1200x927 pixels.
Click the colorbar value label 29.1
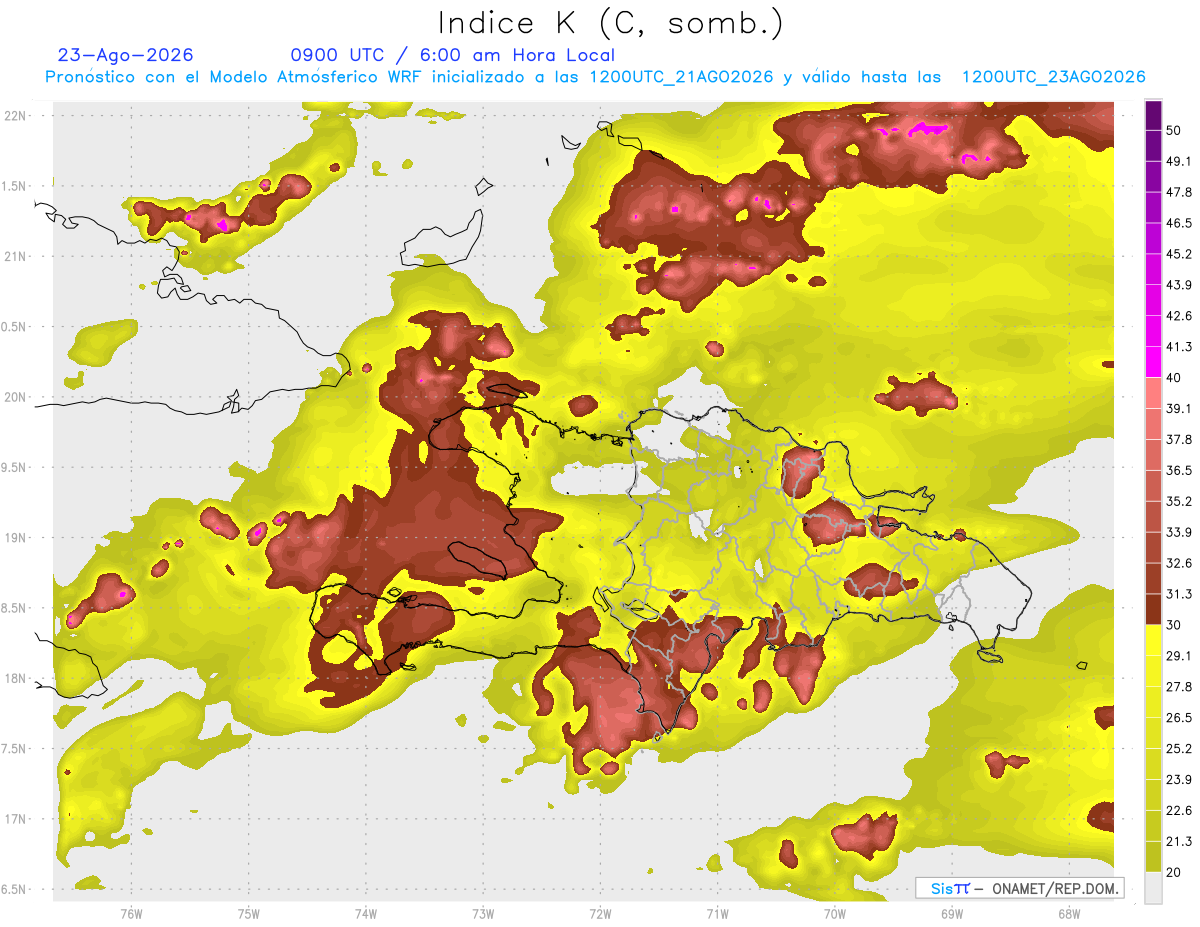click(x=1179, y=656)
